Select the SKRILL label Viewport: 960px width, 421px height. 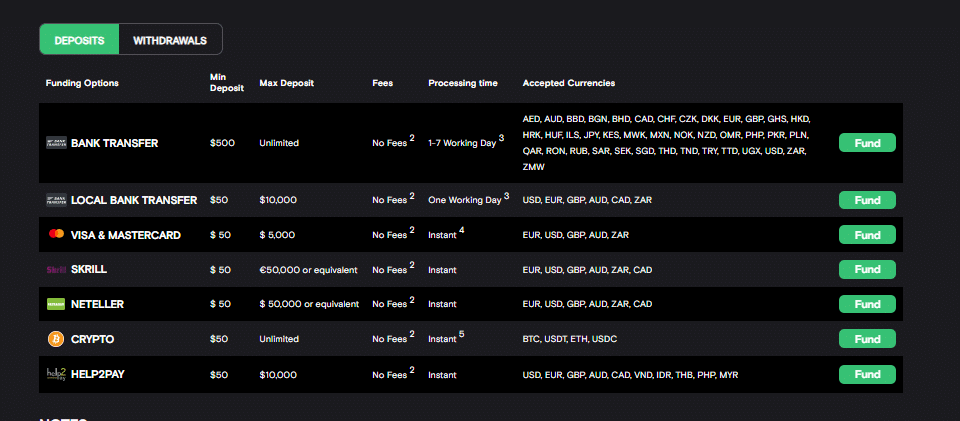pos(89,269)
